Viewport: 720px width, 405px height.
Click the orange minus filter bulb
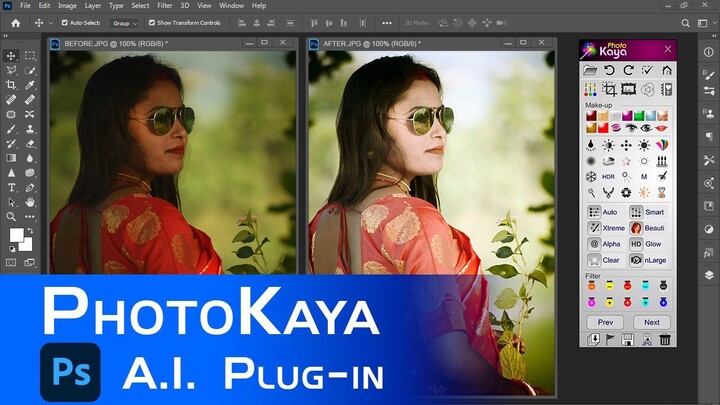[x=591, y=286]
